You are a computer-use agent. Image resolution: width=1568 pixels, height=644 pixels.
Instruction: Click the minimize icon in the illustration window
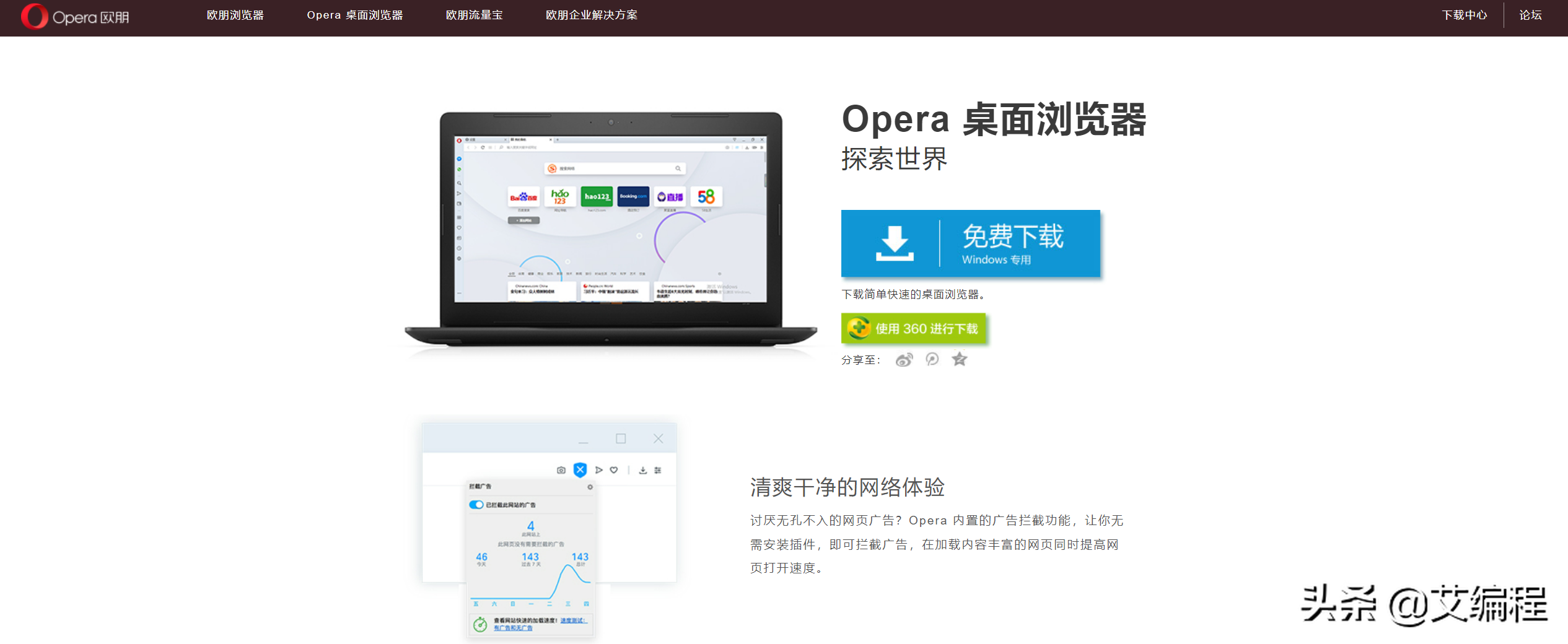(x=583, y=442)
